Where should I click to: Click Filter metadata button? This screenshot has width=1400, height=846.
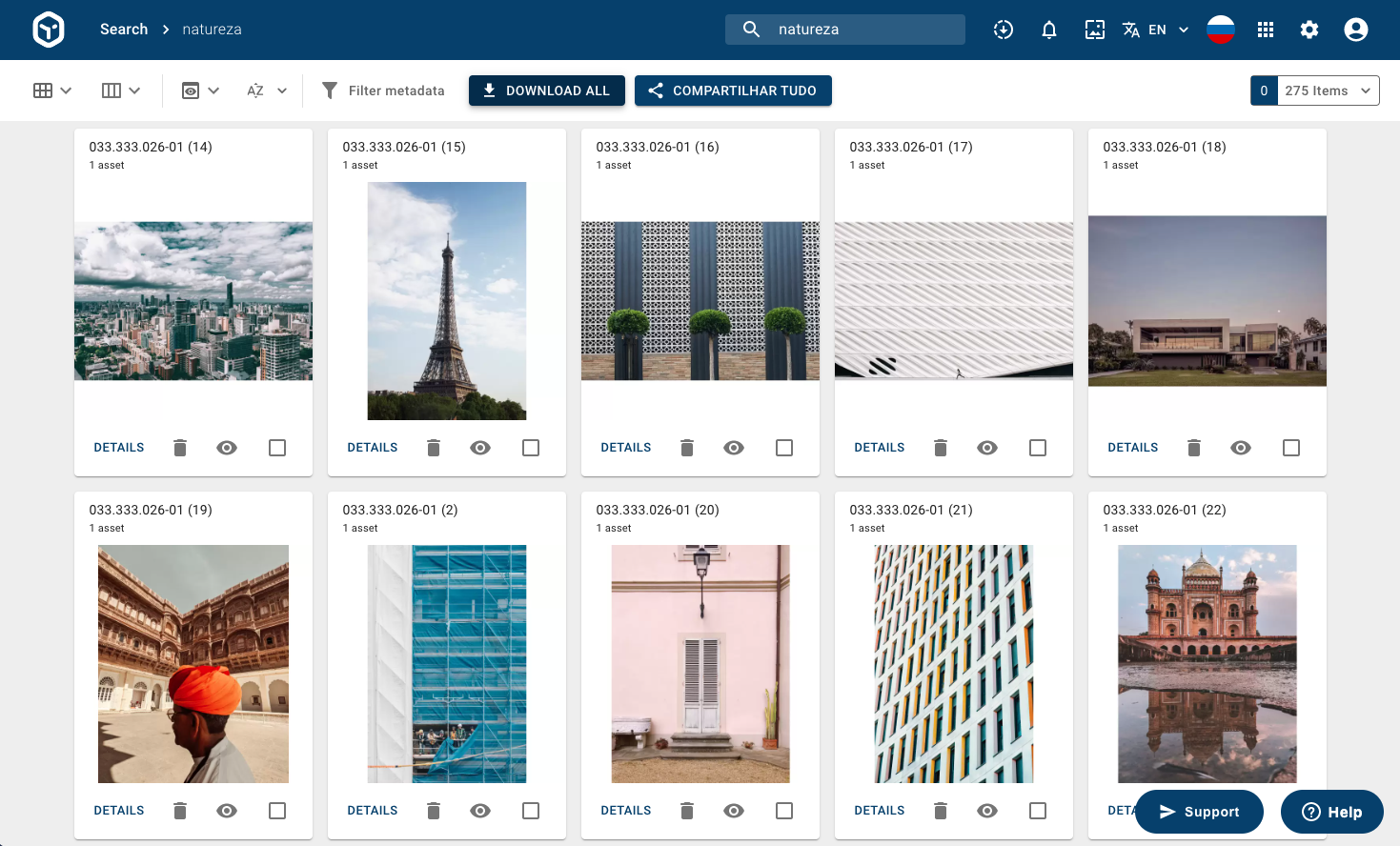383,91
